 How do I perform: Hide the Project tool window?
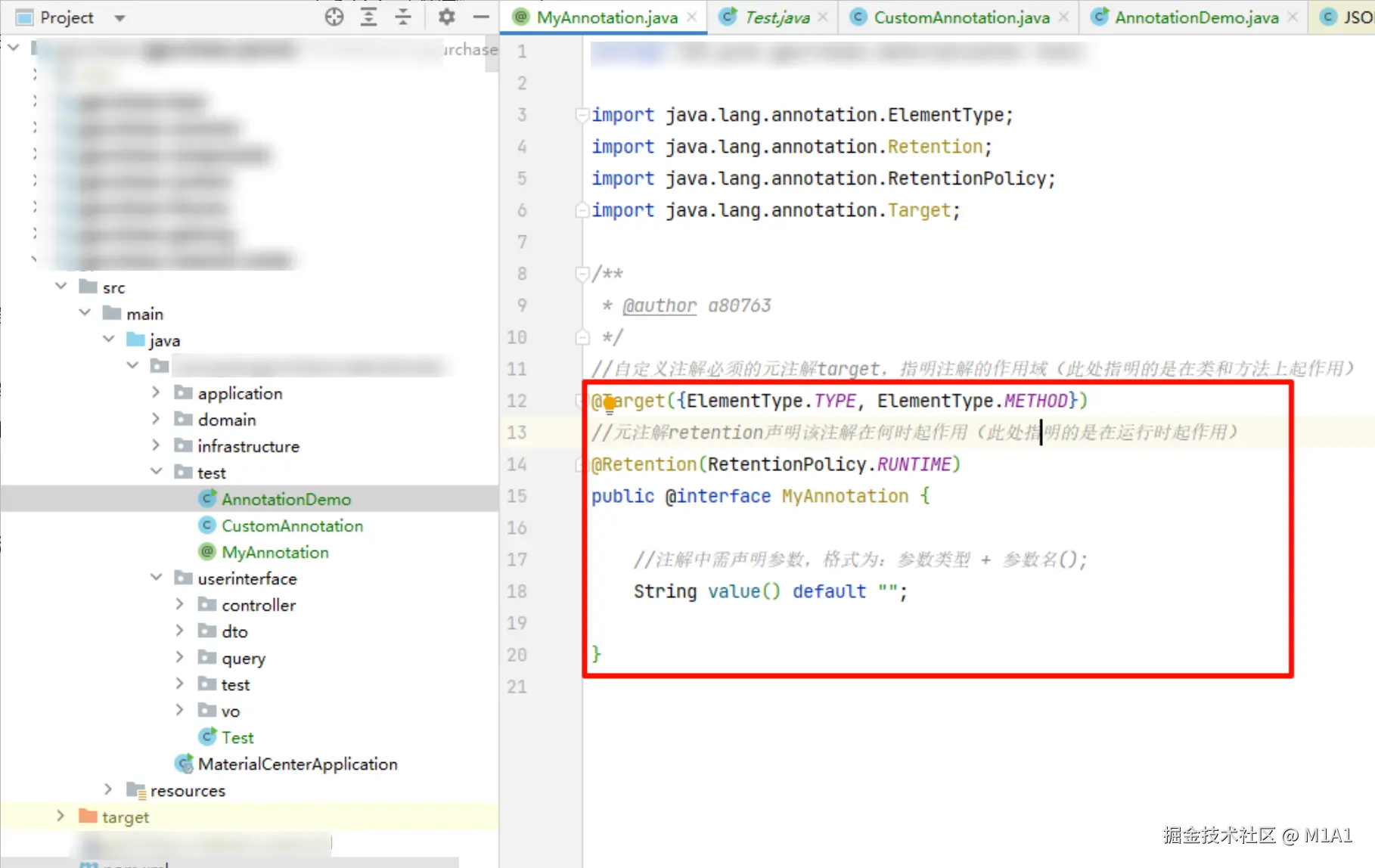[x=481, y=17]
